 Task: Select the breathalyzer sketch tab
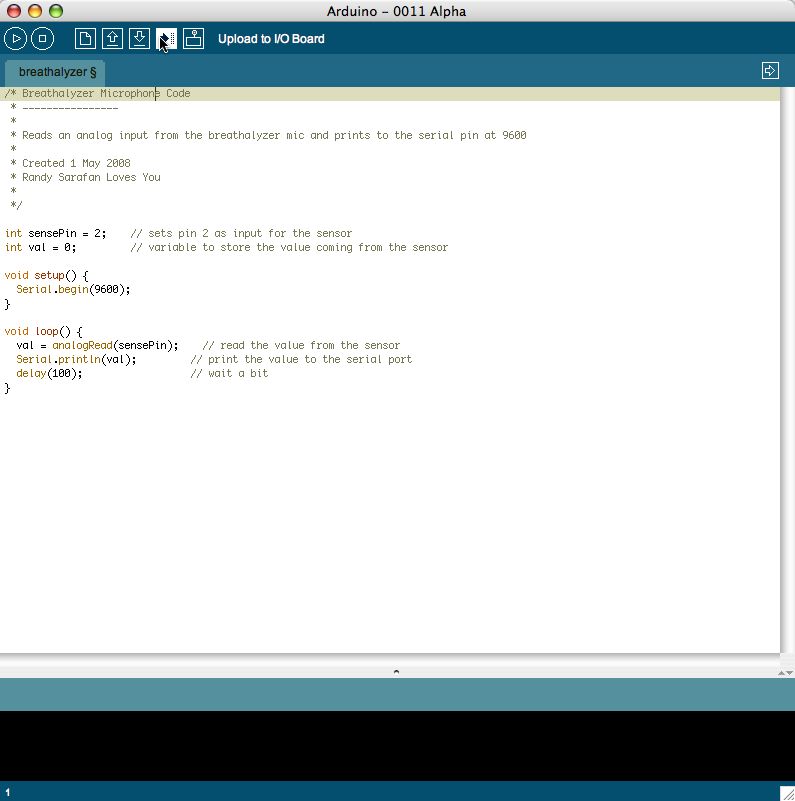point(55,73)
